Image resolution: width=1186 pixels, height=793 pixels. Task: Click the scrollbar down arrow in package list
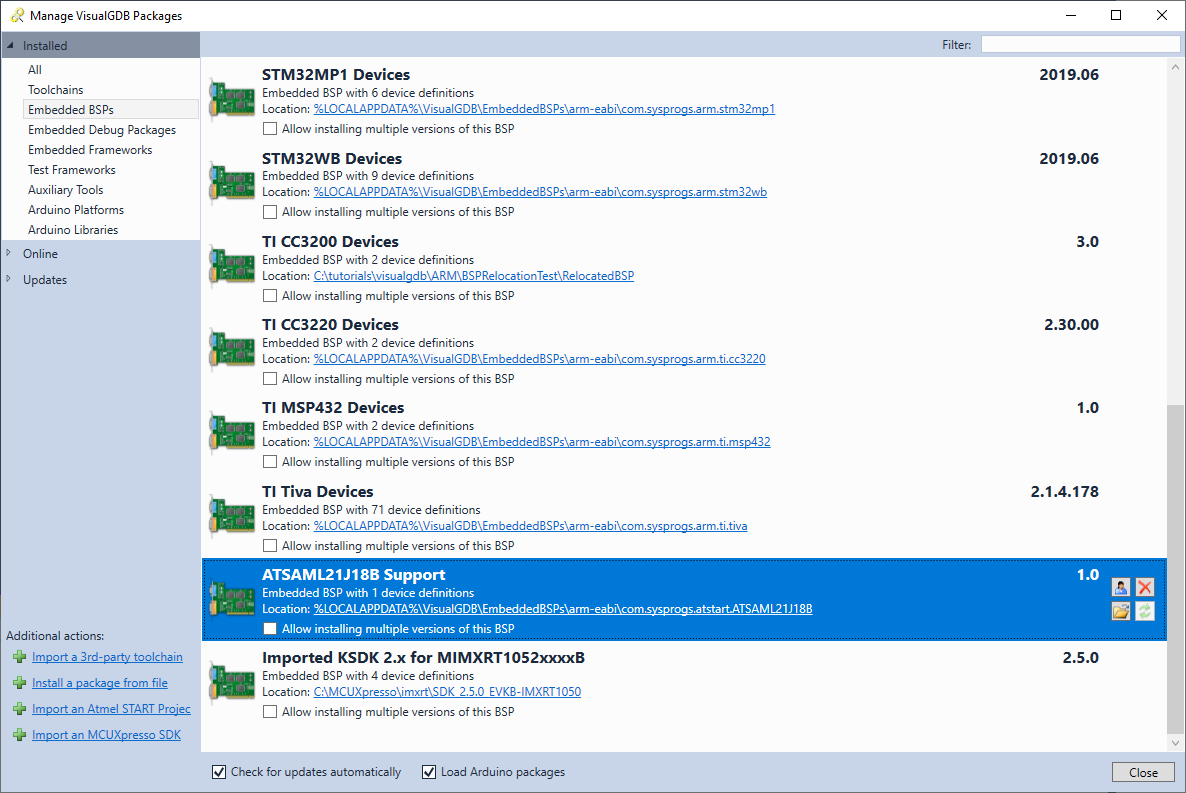1175,742
